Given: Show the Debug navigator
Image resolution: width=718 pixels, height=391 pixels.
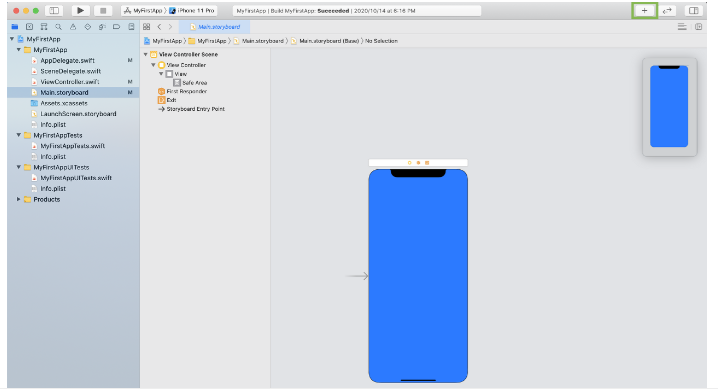Looking at the screenshot, I should point(102,27).
